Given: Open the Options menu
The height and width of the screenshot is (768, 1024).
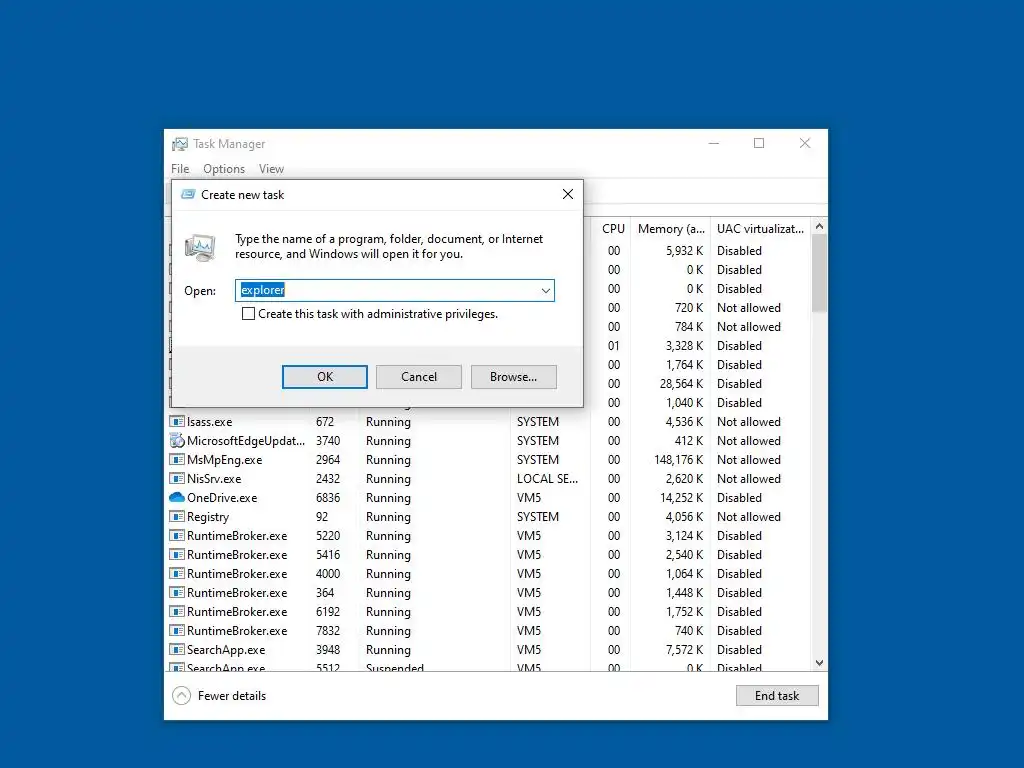Looking at the screenshot, I should coord(224,168).
